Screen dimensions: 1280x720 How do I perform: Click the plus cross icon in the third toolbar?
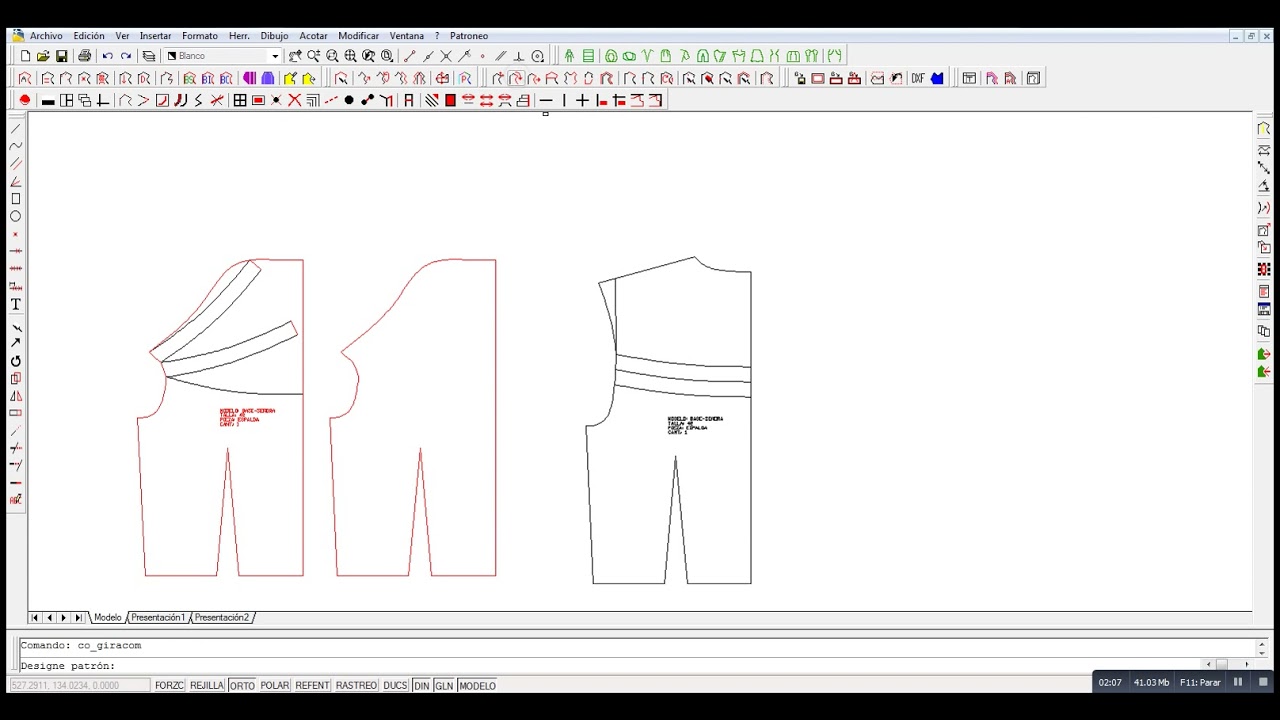pyautogui.click(x=583, y=100)
